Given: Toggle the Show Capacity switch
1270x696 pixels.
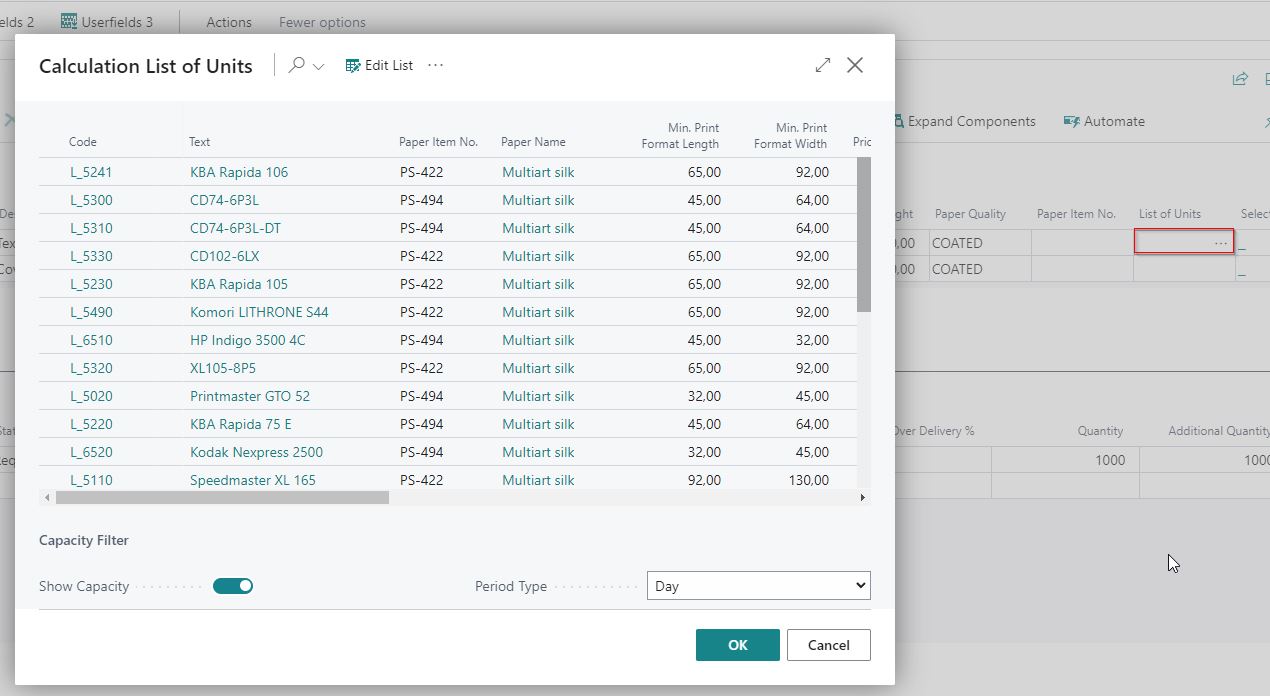Looking at the screenshot, I should 233,586.
